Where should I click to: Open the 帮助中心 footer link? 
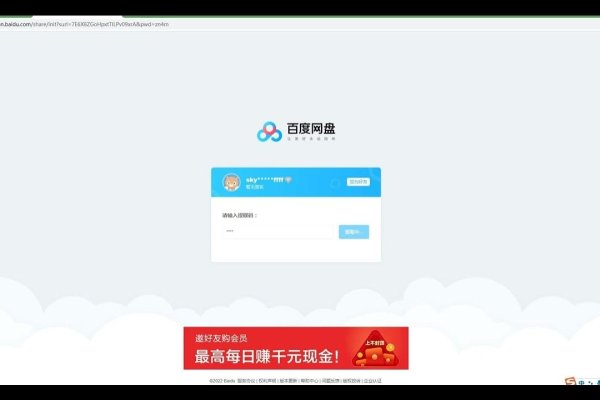click(309, 381)
